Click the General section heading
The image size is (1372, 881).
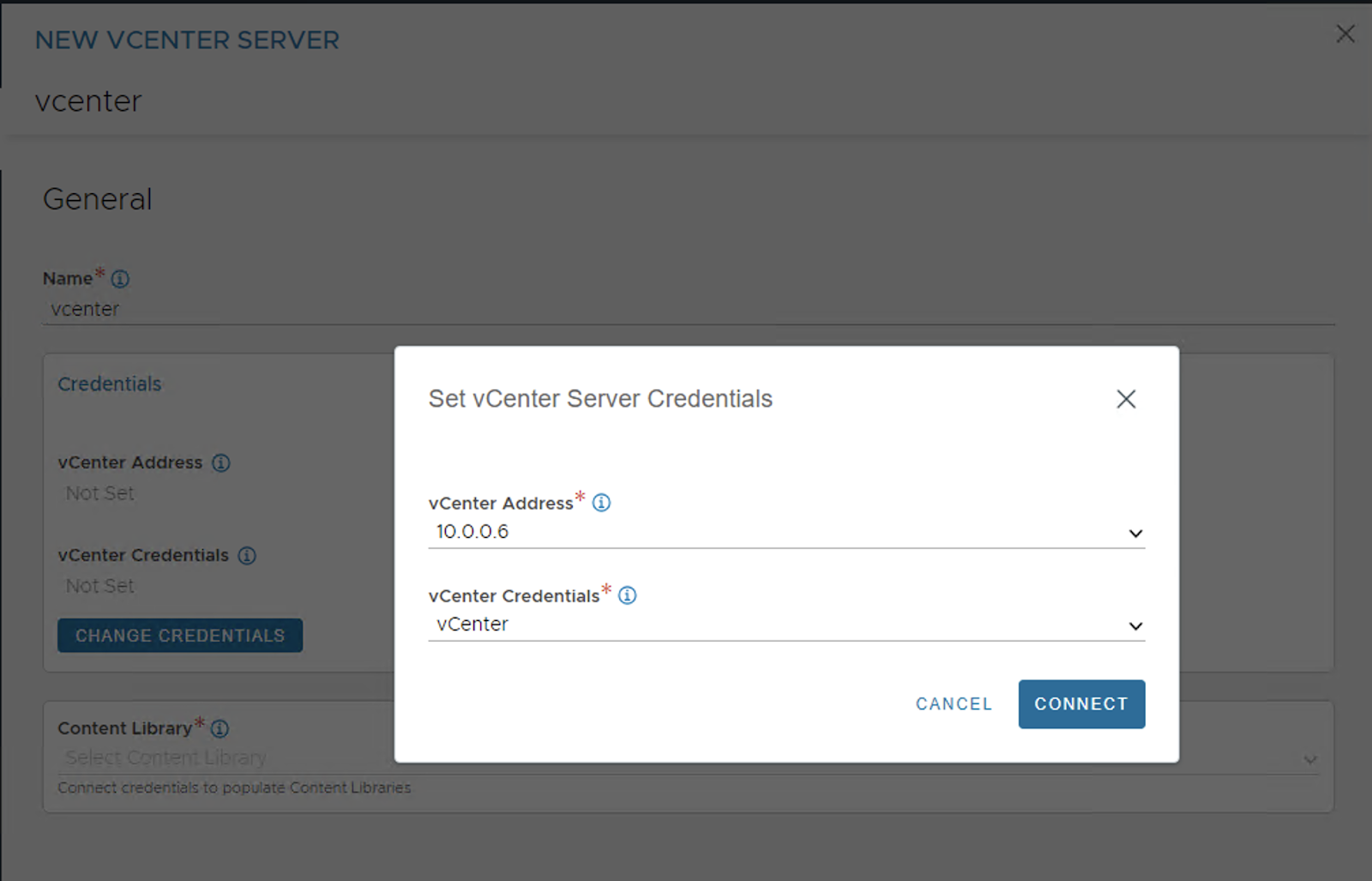[98, 199]
